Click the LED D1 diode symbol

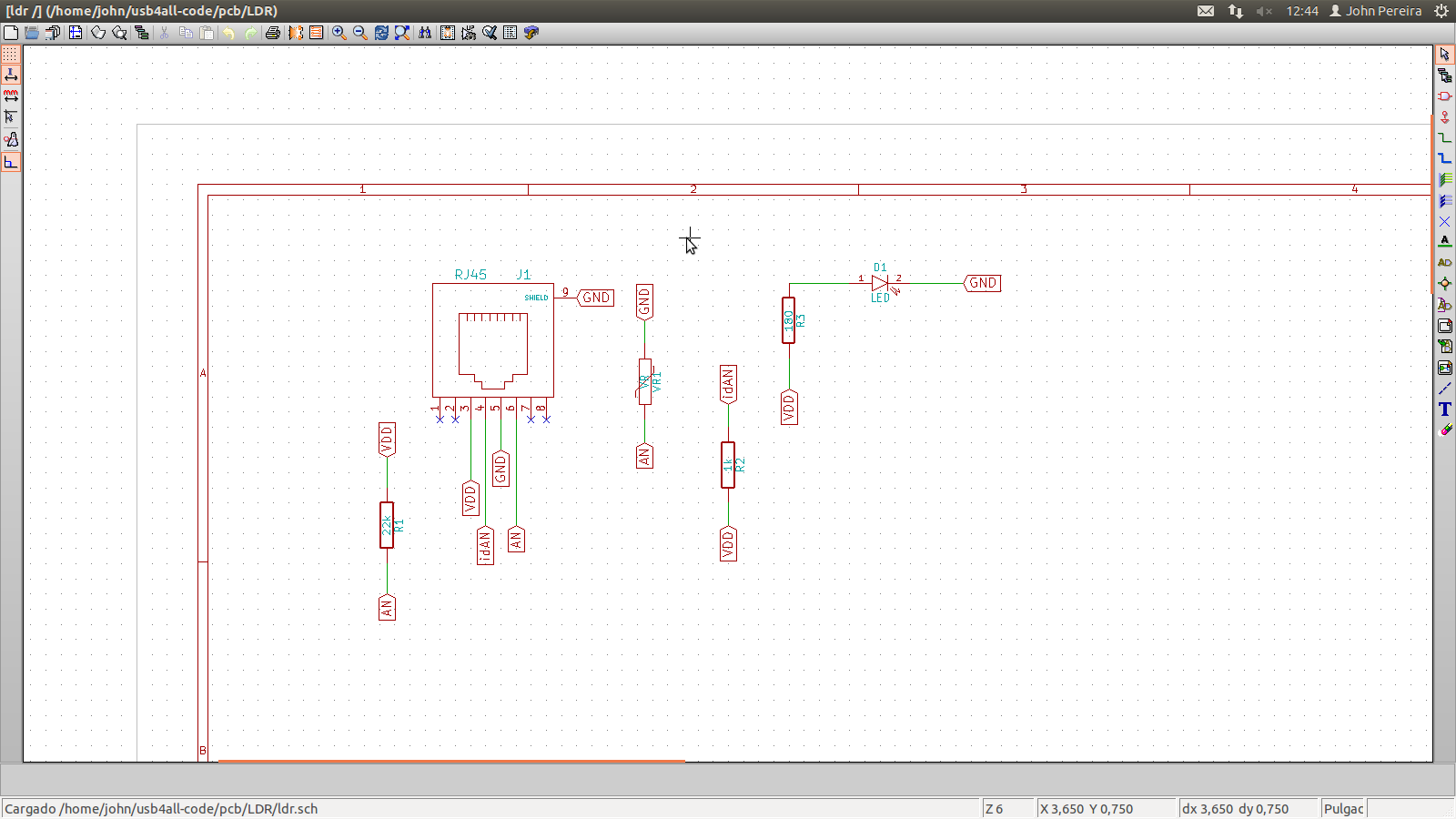pyautogui.click(x=880, y=283)
